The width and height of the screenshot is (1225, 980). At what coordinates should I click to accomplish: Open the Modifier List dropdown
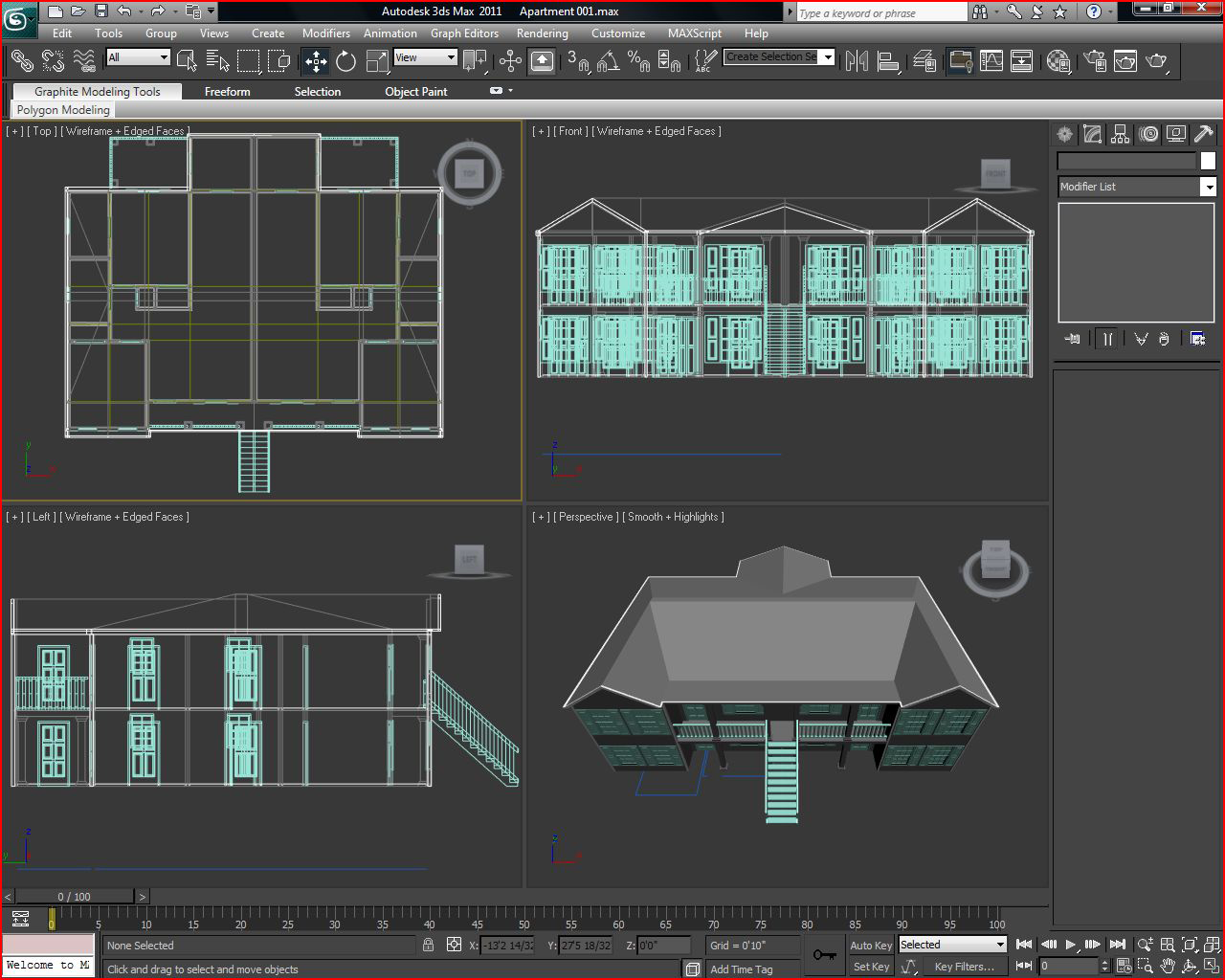click(x=1209, y=187)
